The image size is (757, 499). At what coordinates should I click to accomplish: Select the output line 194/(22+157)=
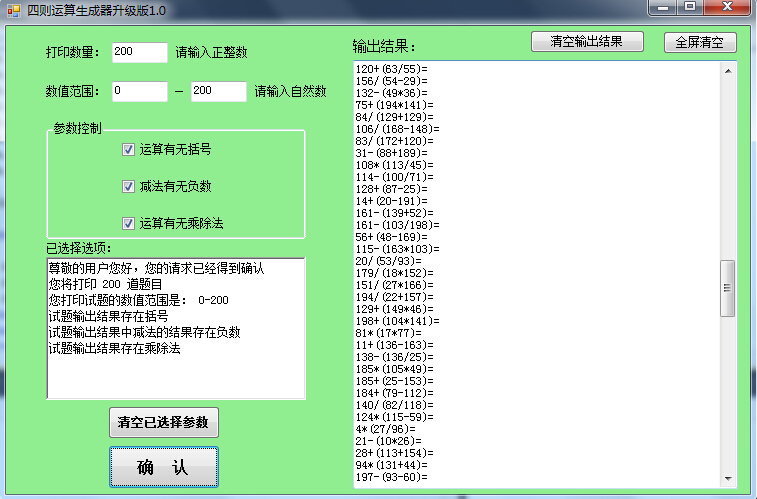tap(394, 297)
